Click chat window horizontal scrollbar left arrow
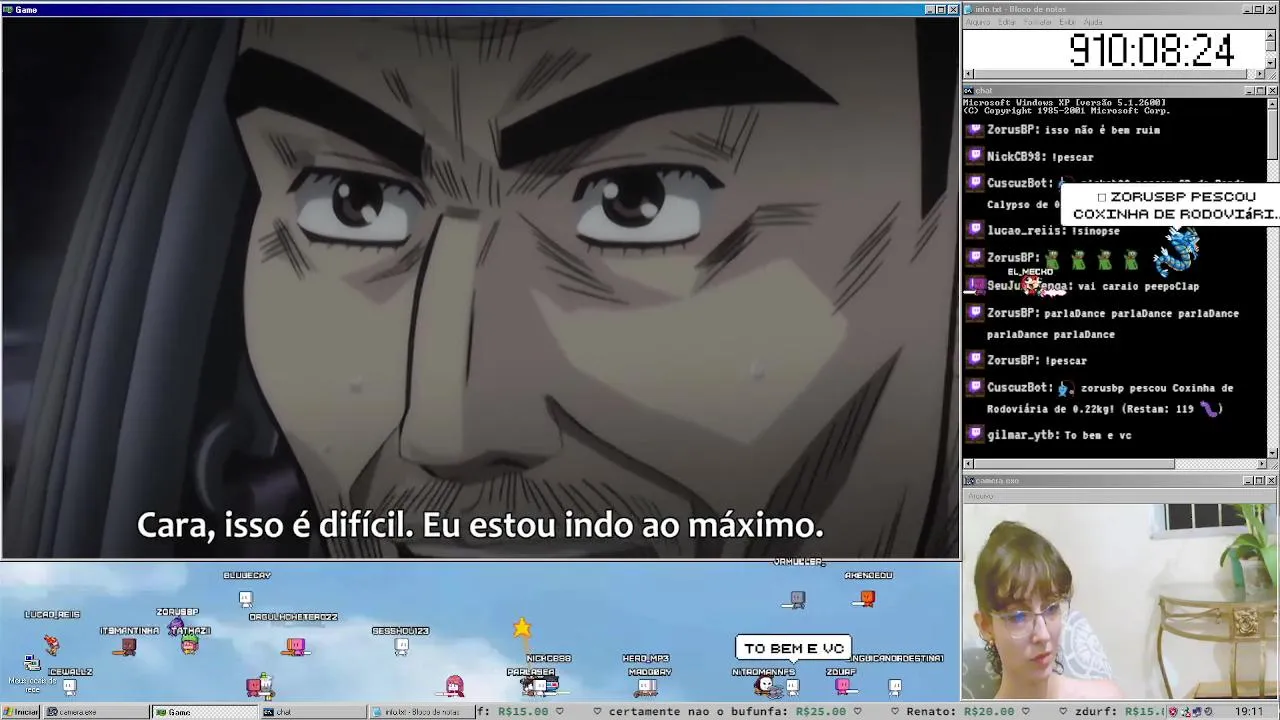 (969, 464)
